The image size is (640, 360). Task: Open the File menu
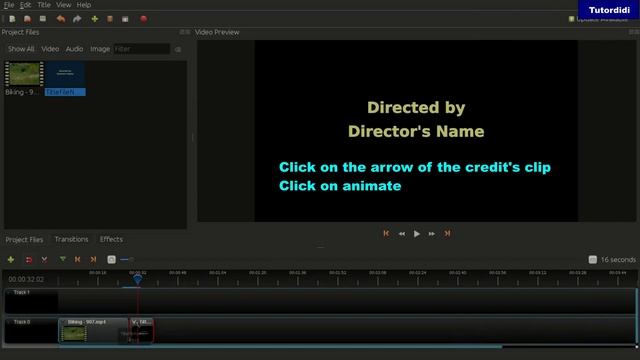9,5
